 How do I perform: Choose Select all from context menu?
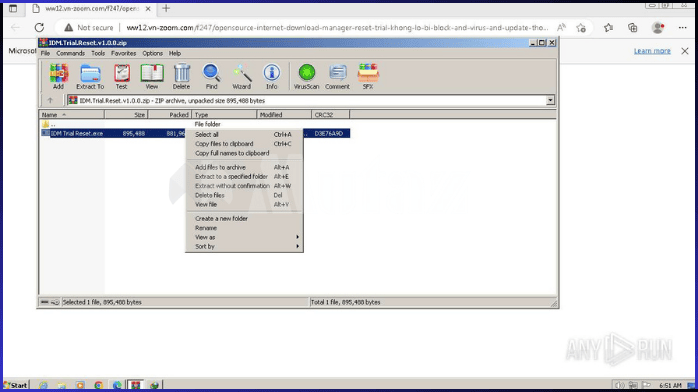[244, 134]
